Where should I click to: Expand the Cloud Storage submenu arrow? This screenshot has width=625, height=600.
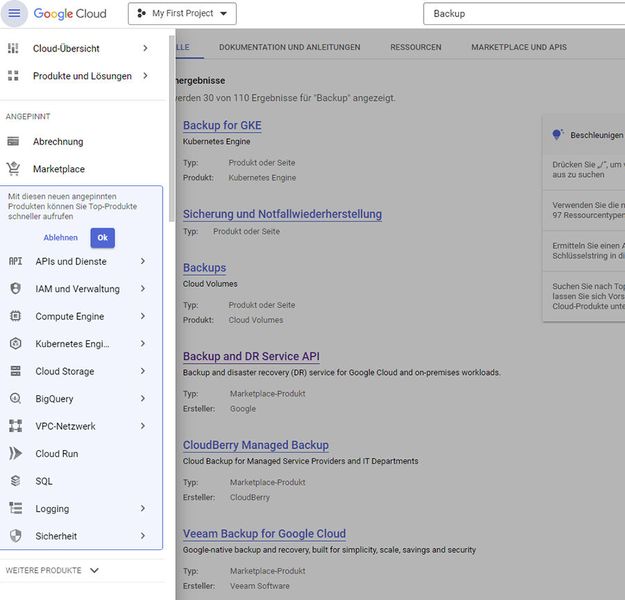[x=143, y=371]
